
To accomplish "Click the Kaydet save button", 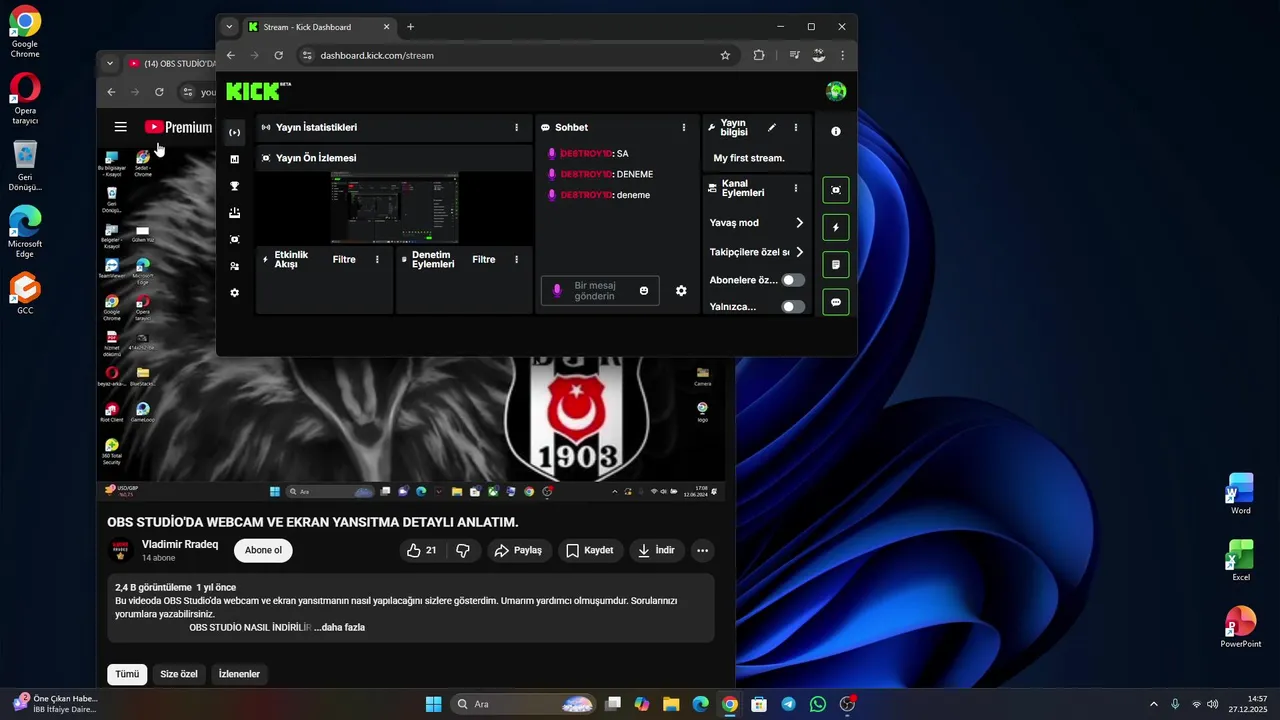I will (x=589, y=550).
